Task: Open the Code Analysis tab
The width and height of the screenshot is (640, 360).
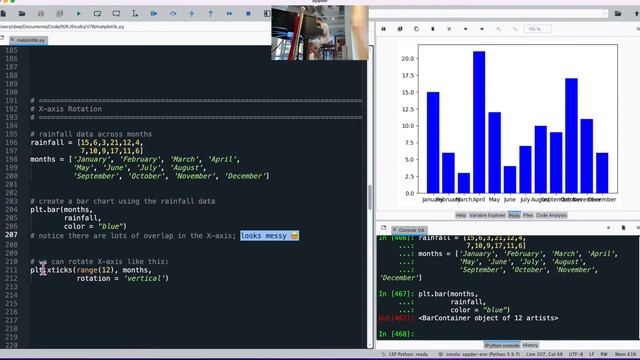Action: click(551, 215)
